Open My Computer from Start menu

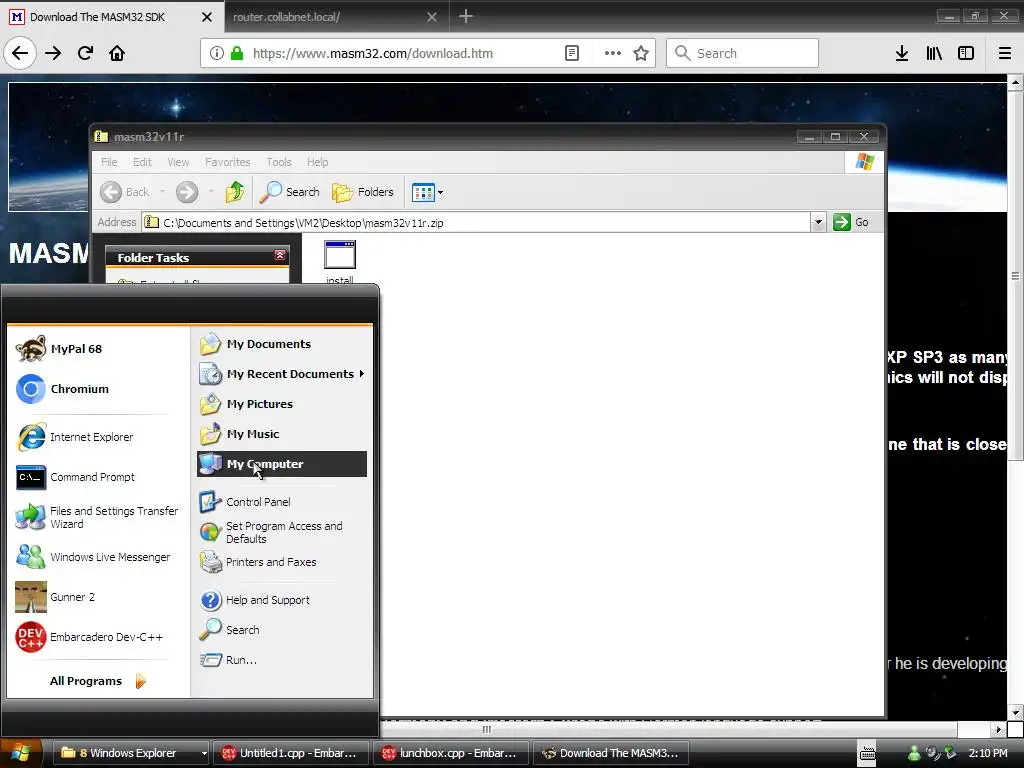pos(281,464)
